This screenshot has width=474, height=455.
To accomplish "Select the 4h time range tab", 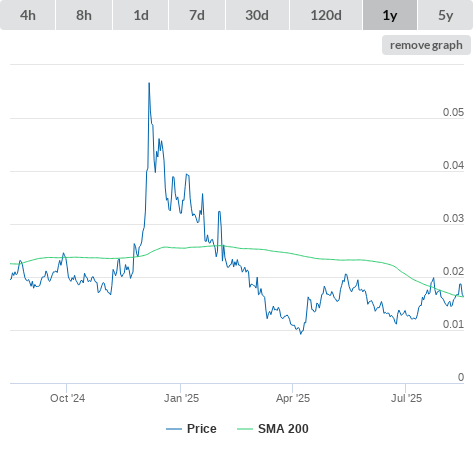I will pyautogui.click(x=28, y=15).
